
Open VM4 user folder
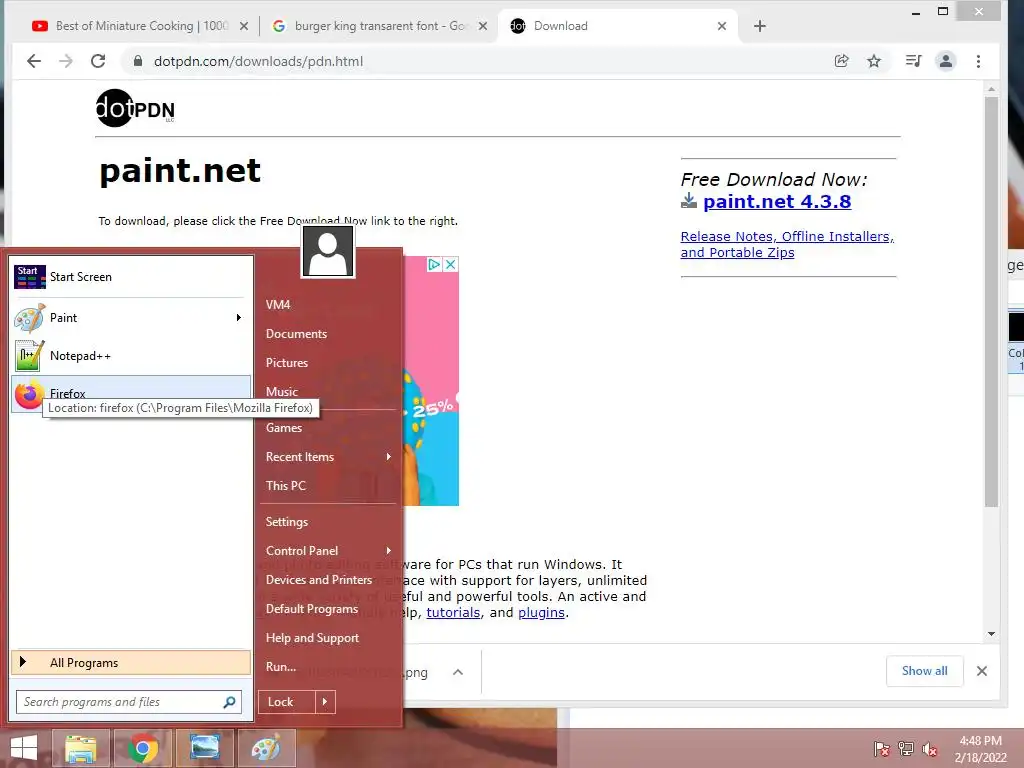278,305
